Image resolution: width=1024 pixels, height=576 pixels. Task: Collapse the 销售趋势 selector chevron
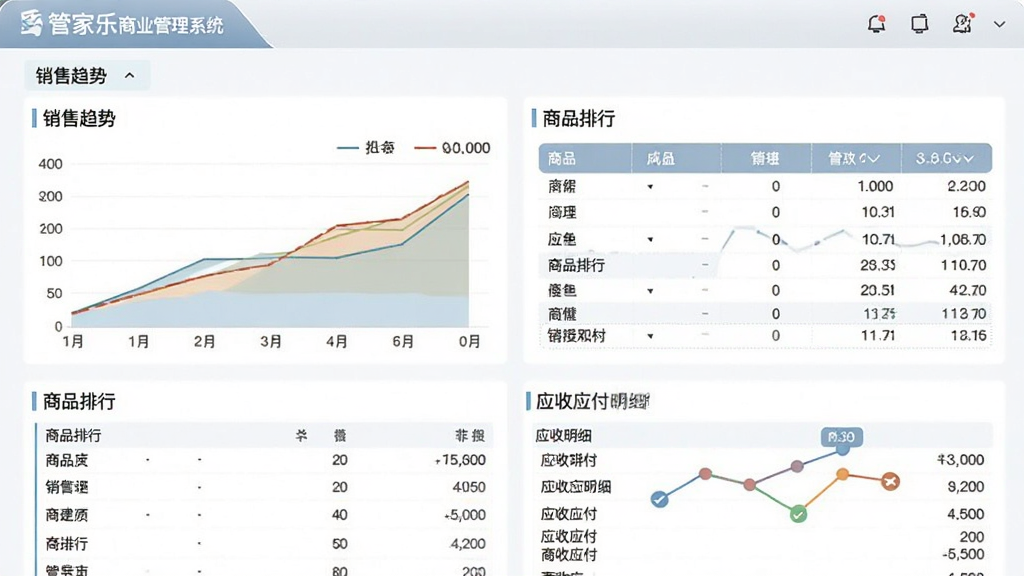pyautogui.click(x=129, y=76)
